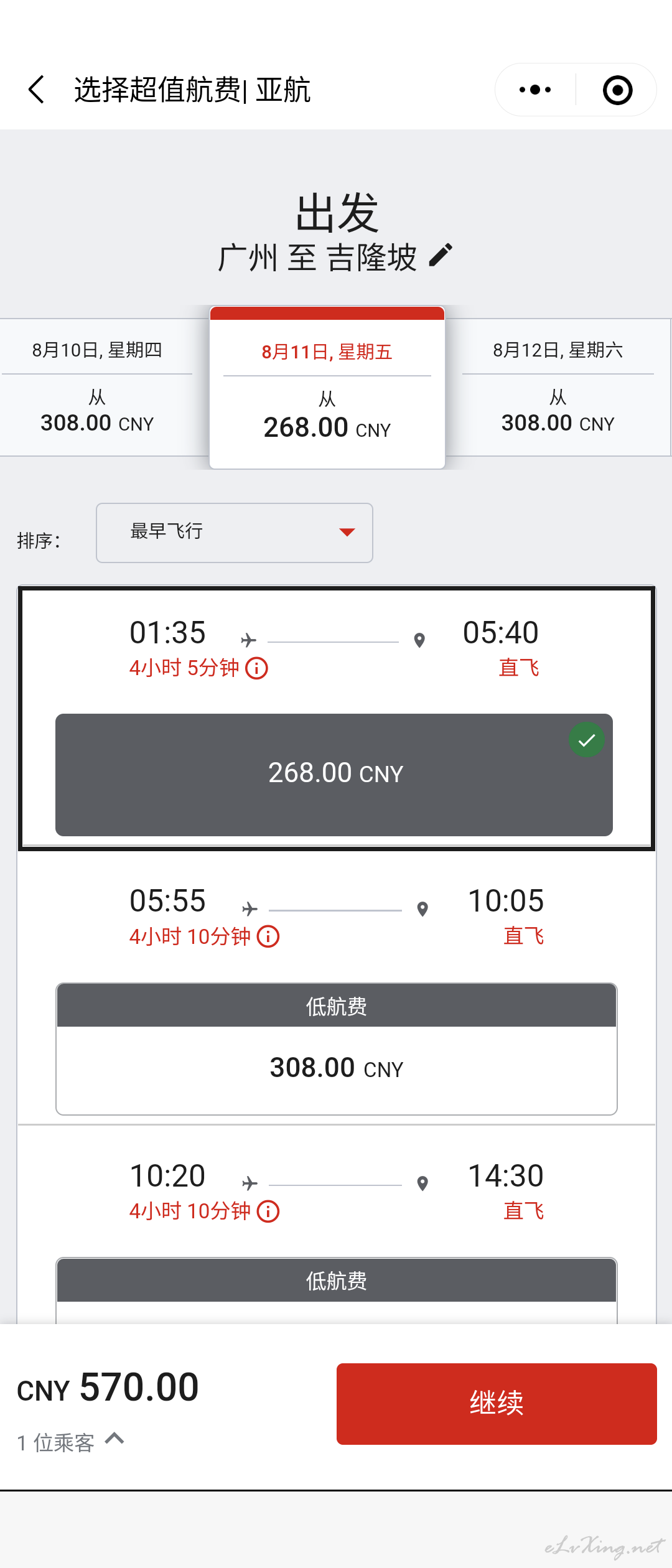Tap the 低航费 header of 10:20 flight
The width and height of the screenshot is (672, 1568).
(337, 1281)
